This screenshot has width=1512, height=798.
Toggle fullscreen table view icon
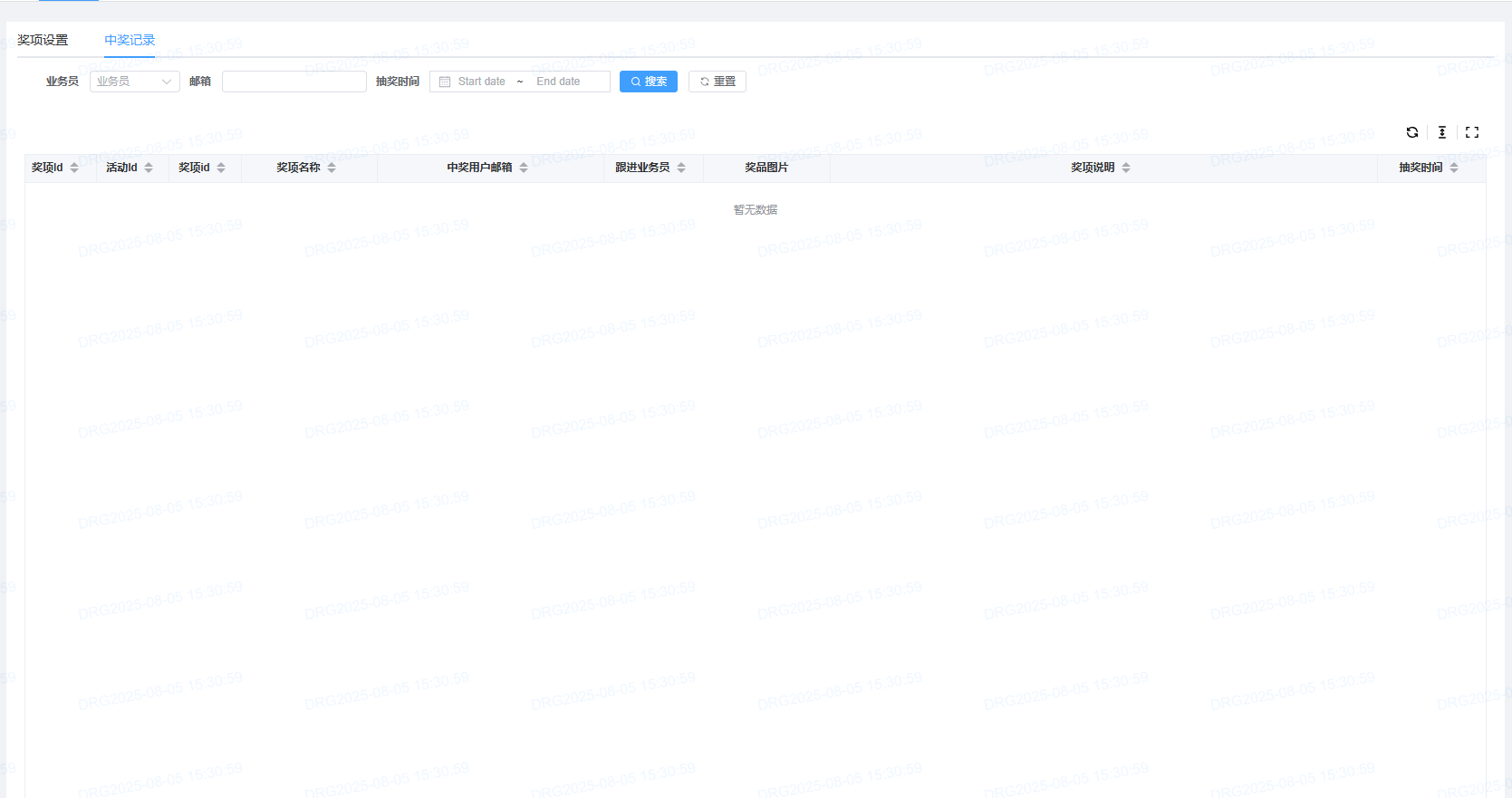[x=1471, y=132]
